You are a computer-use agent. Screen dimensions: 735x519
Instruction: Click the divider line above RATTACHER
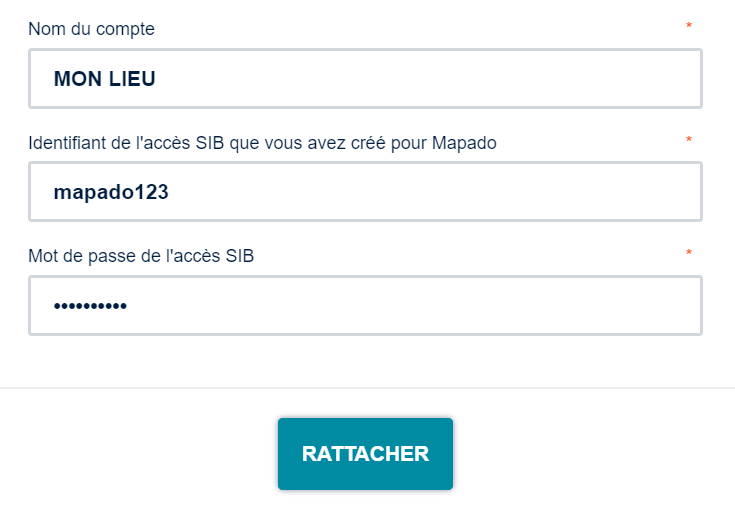coord(367,387)
